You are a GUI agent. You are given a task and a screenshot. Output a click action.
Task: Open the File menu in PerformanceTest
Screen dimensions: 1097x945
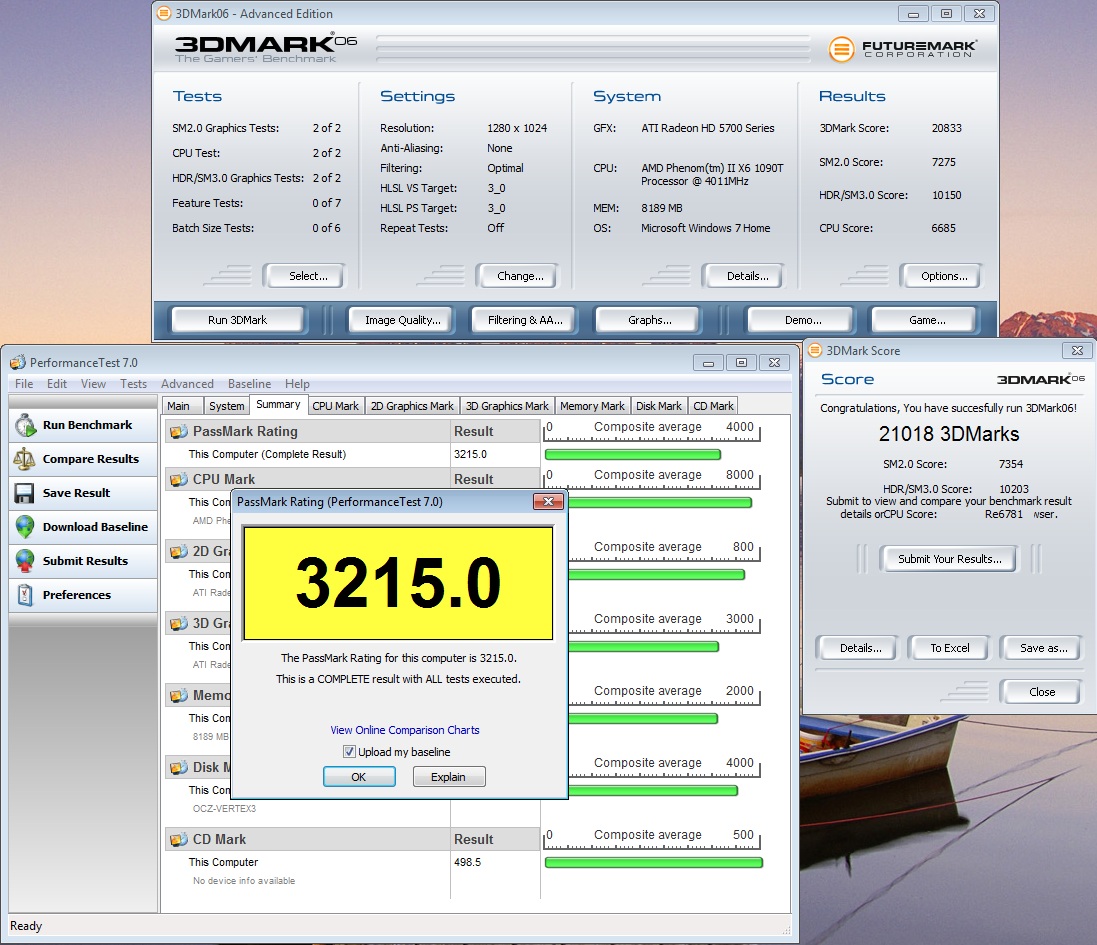(x=24, y=384)
